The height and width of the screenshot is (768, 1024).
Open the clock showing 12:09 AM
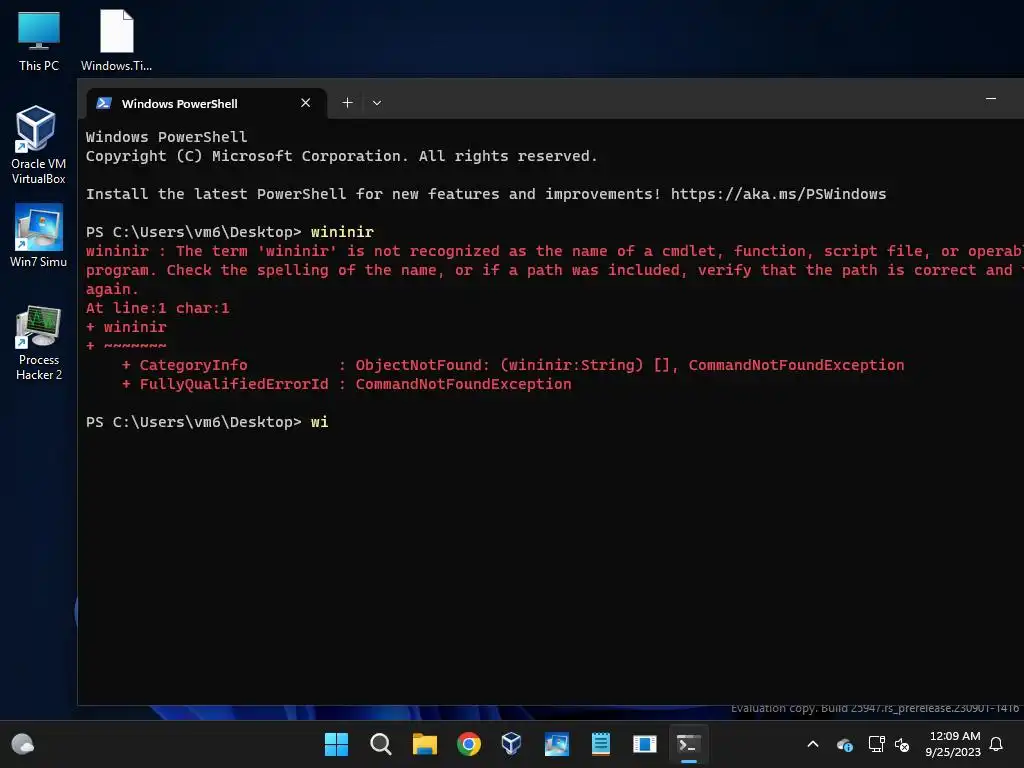tap(953, 744)
